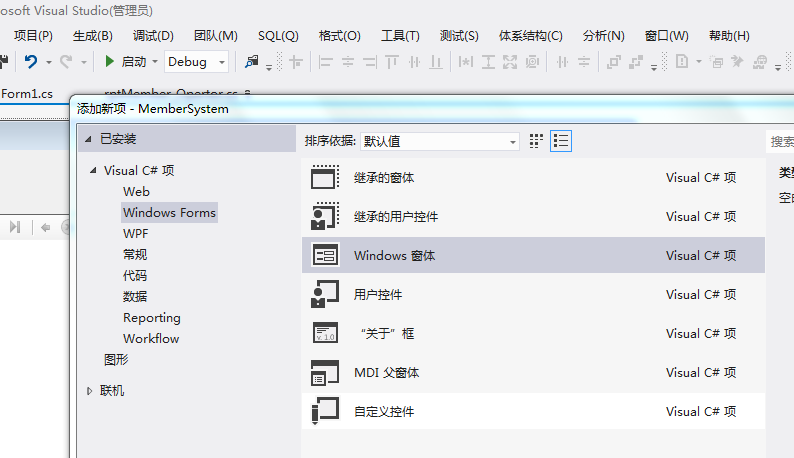Collapse the Visual C# 项 tree node
794x458 pixels.
coord(93,171)
